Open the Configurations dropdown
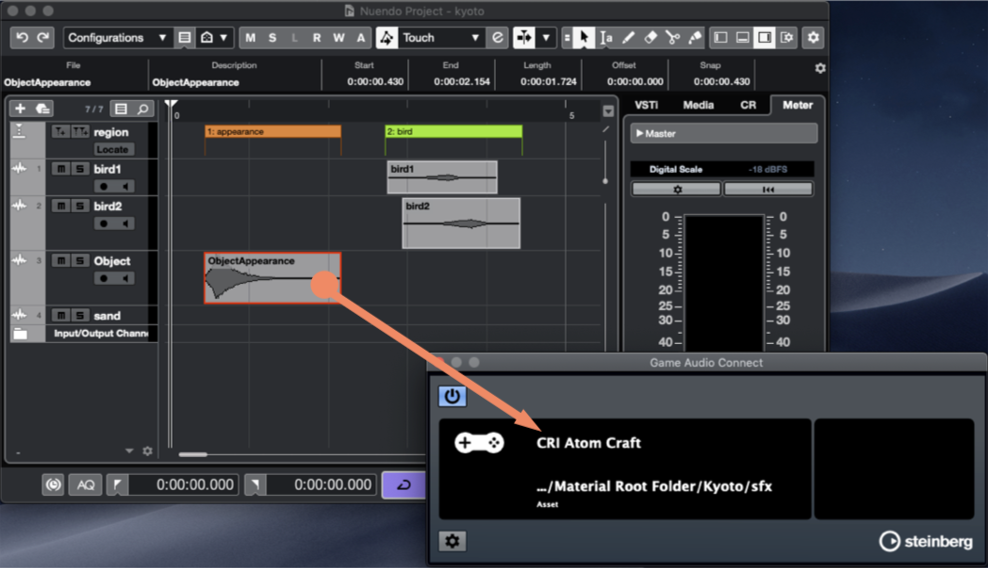The image size is (988, 568). point(118,38)
